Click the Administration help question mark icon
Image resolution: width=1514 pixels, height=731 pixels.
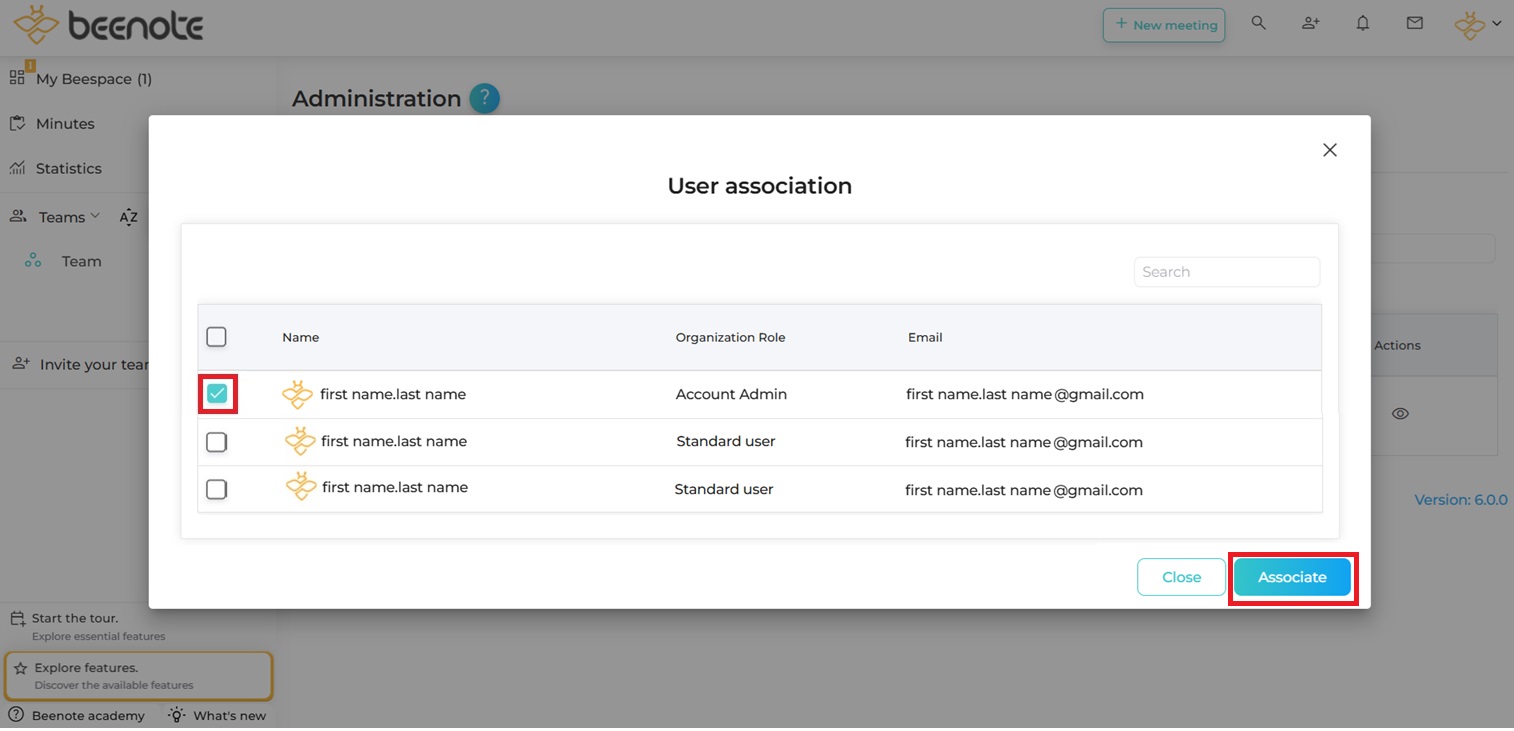coord(484,98)
